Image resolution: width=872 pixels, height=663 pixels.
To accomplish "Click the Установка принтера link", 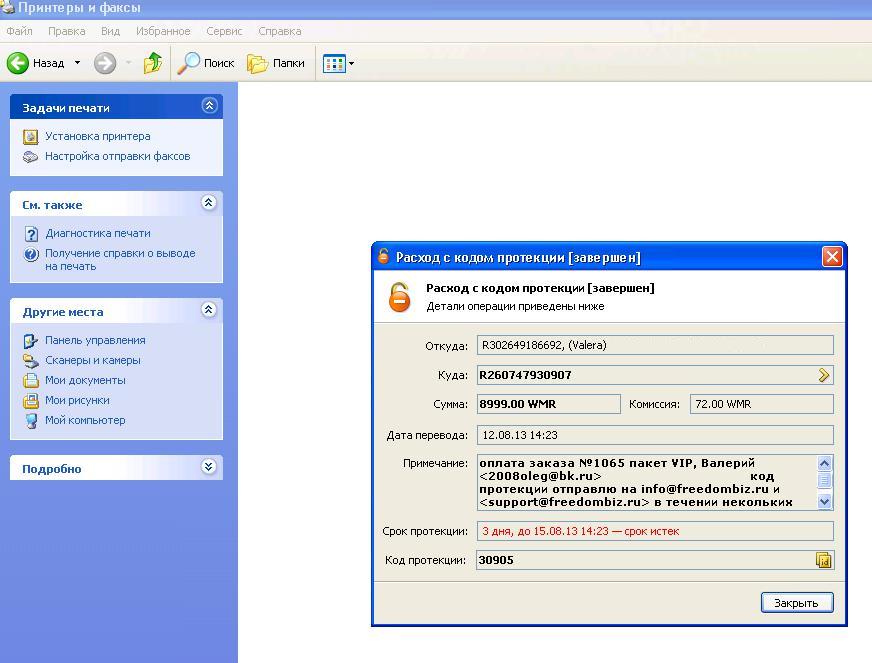I will pyautogui.click(x=97, y=136).
